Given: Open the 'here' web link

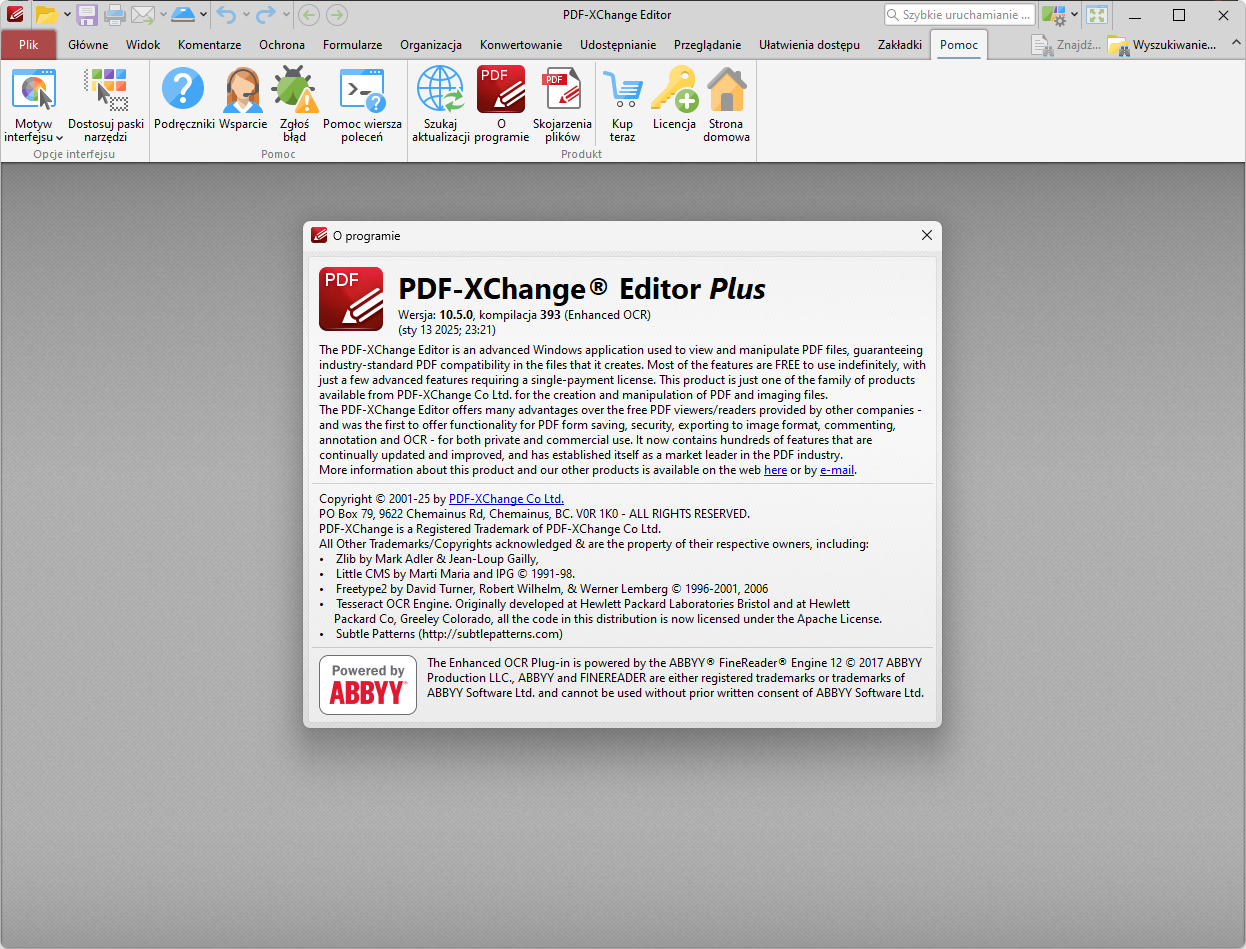Looking at the screenshot, I should (x=775, y=470).
